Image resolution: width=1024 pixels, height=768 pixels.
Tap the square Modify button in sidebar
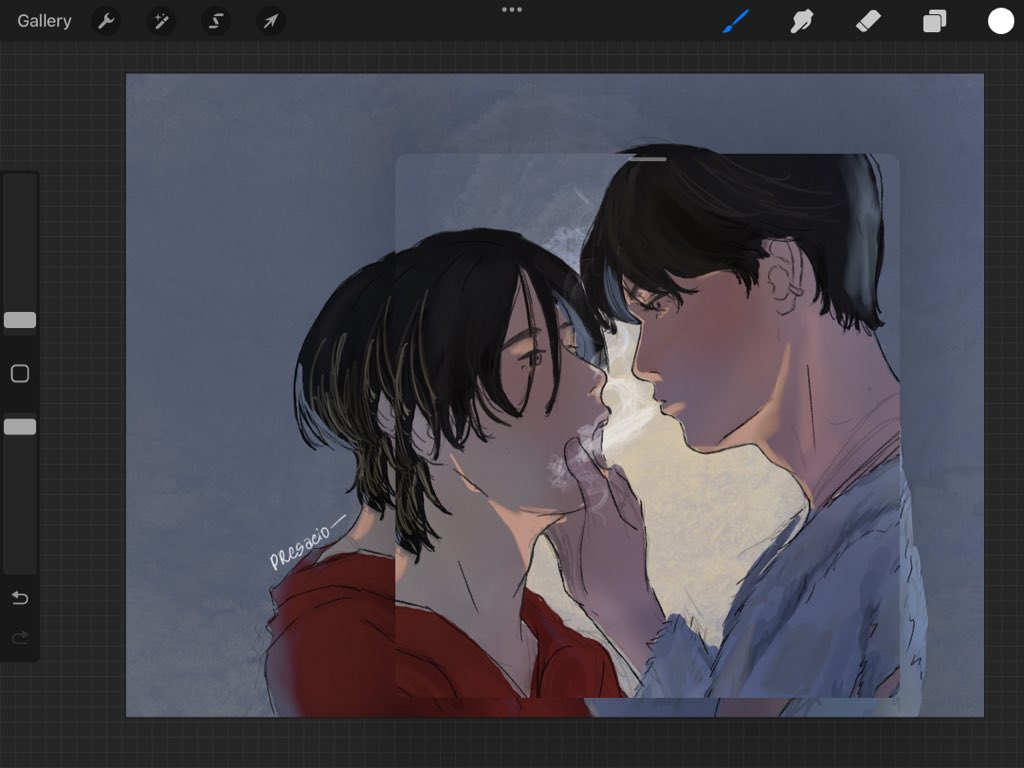20,374
